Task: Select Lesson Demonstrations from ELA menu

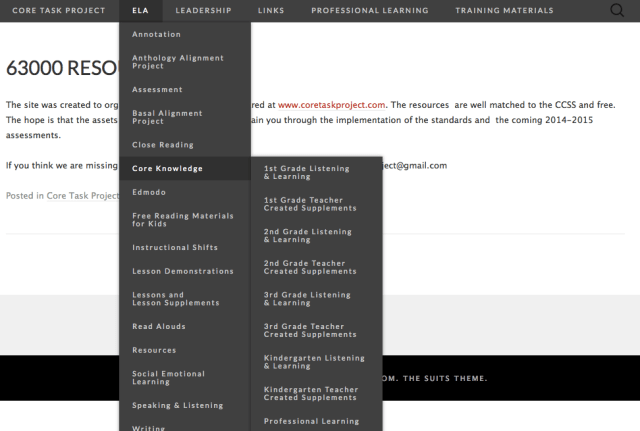Action: coord(183,271)
